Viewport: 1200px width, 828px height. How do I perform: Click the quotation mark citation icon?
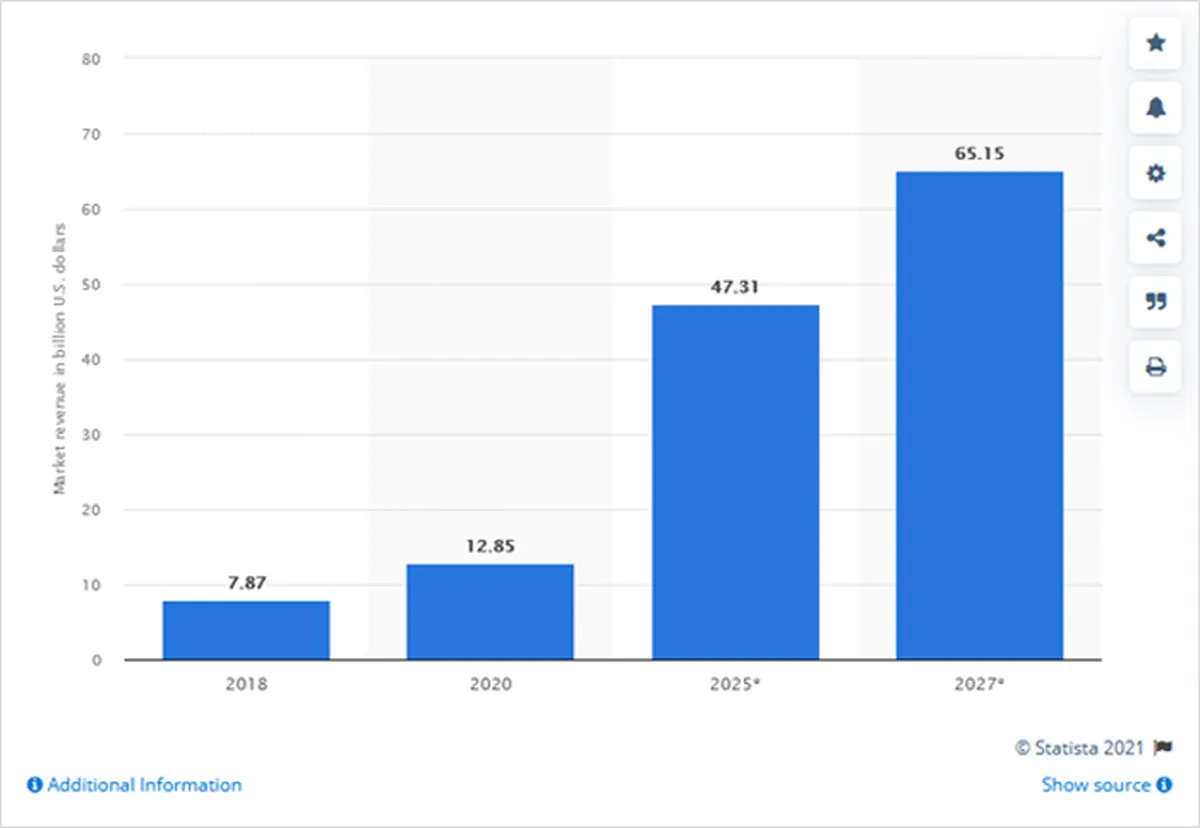pyautogui.click(x=1155, y=303)
